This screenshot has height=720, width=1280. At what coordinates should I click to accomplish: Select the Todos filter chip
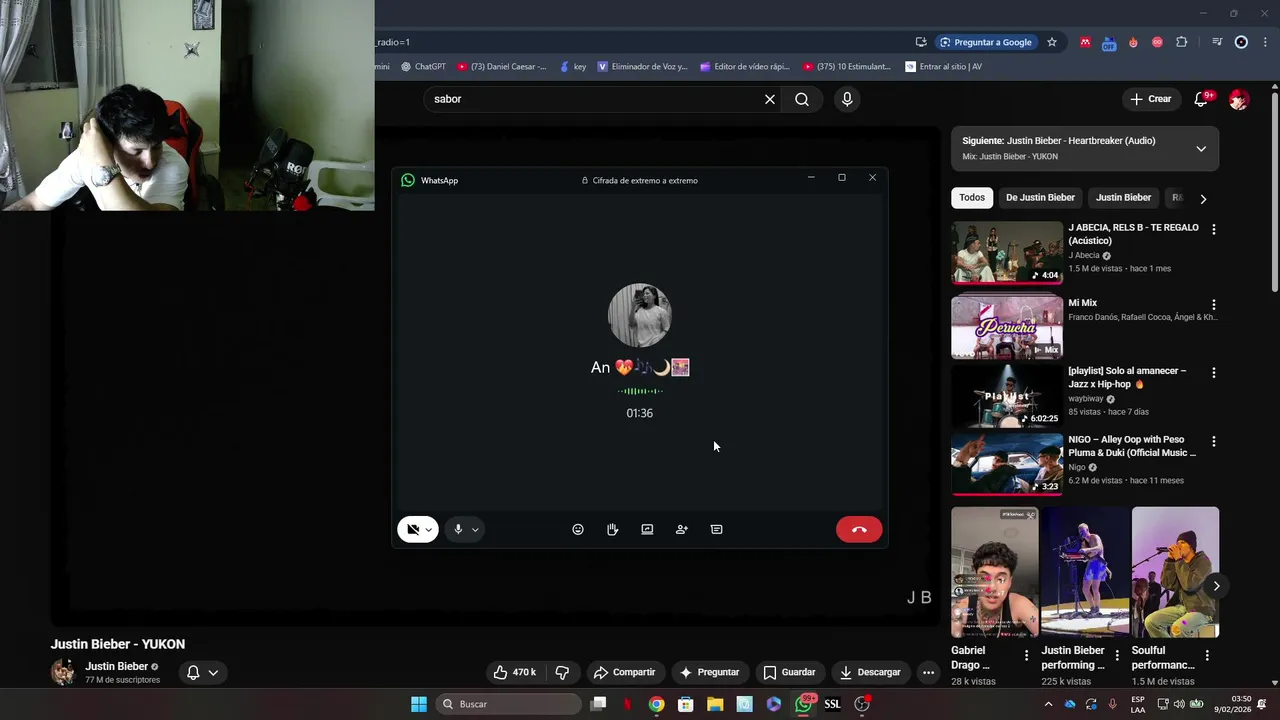pyautogui.click(x=972, y=198)
